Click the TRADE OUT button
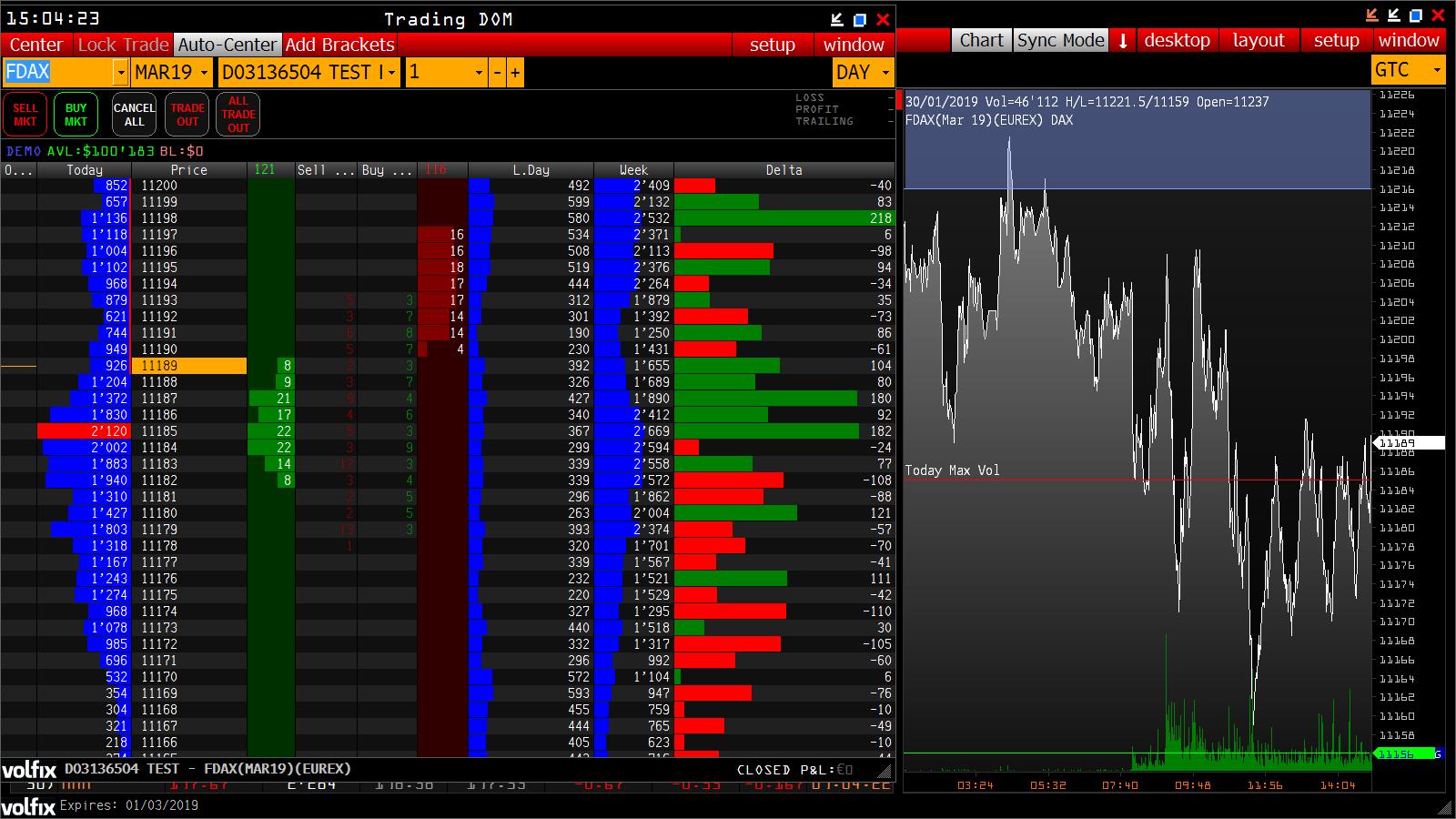1456x819 pixels. coord(187,115)
